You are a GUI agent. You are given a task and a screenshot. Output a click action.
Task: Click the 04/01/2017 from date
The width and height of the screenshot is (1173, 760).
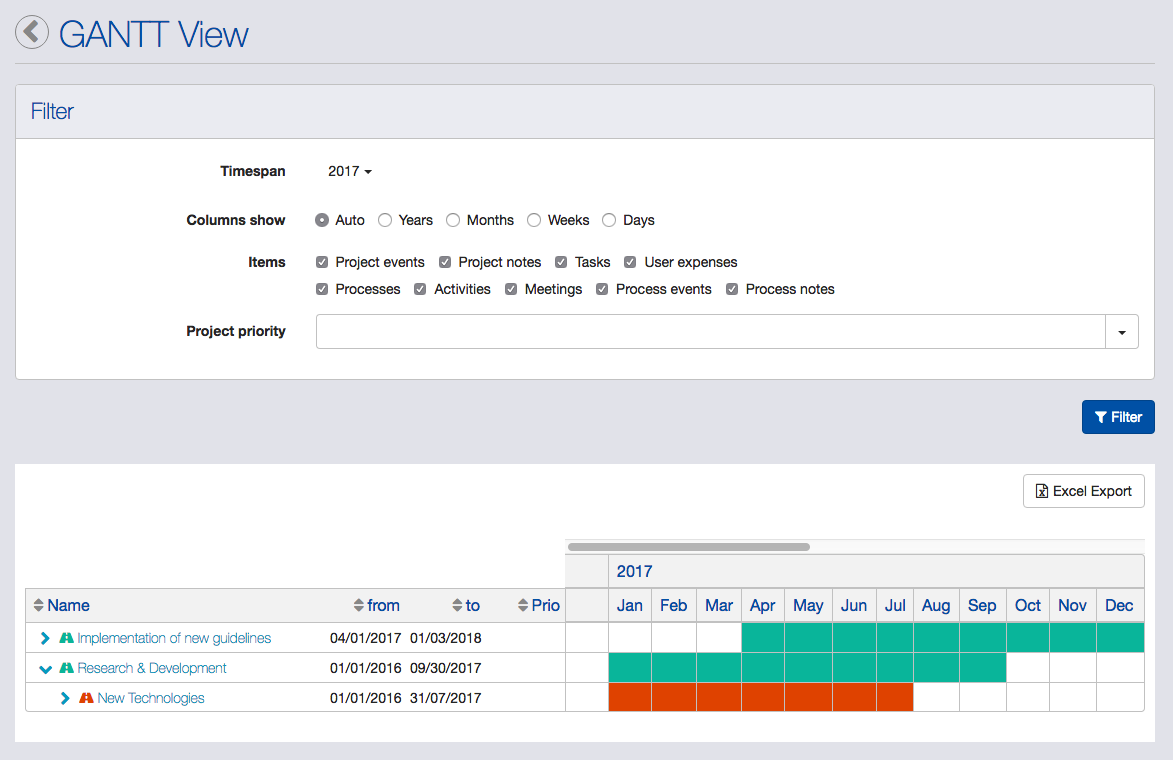click(365, 638)
